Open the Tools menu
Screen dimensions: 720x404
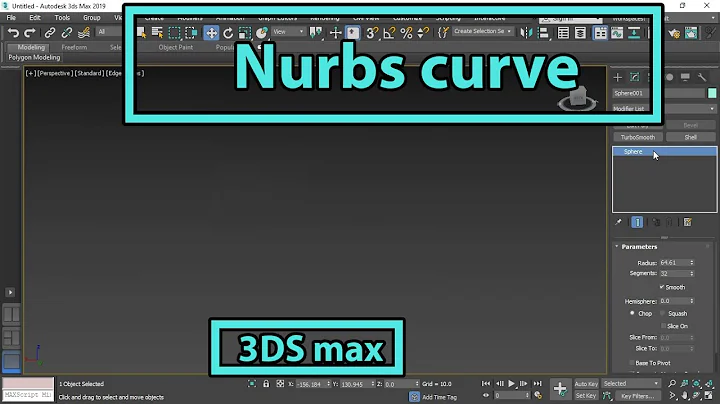point(62,17)
